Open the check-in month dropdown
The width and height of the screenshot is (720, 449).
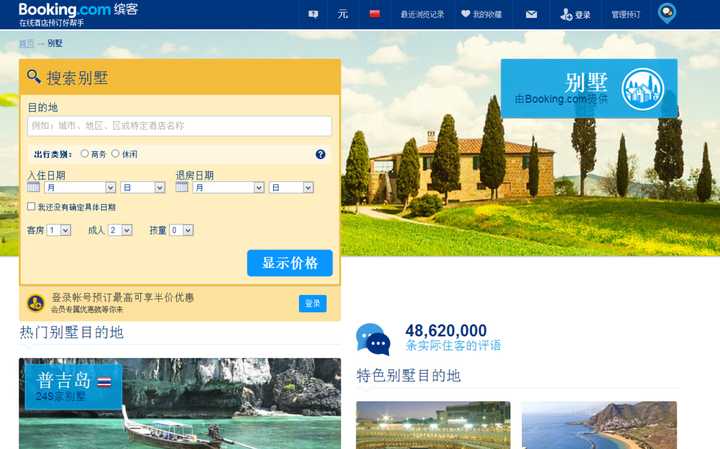(x=80, y=187)
